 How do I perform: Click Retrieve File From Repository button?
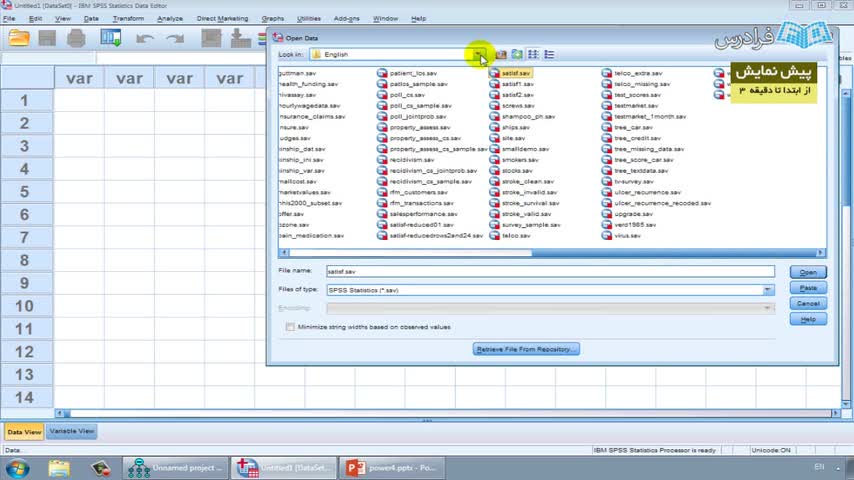pyautogui.click(x=526, y=349)
